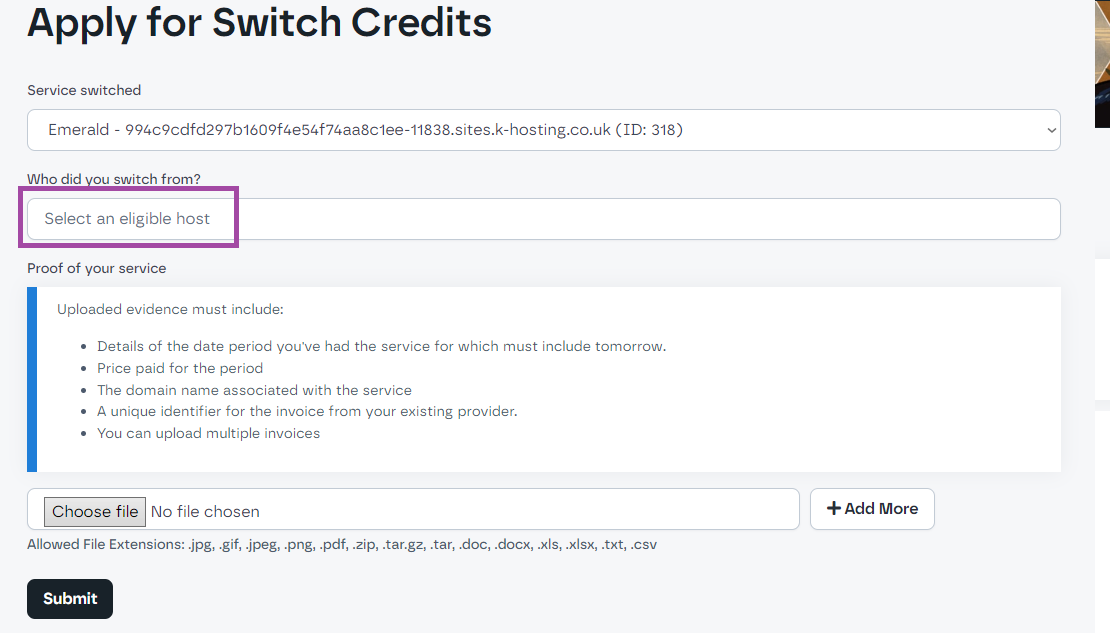Click the "Who did you switch from?" label
1110x633 pixels.
[x=114, y=179]
